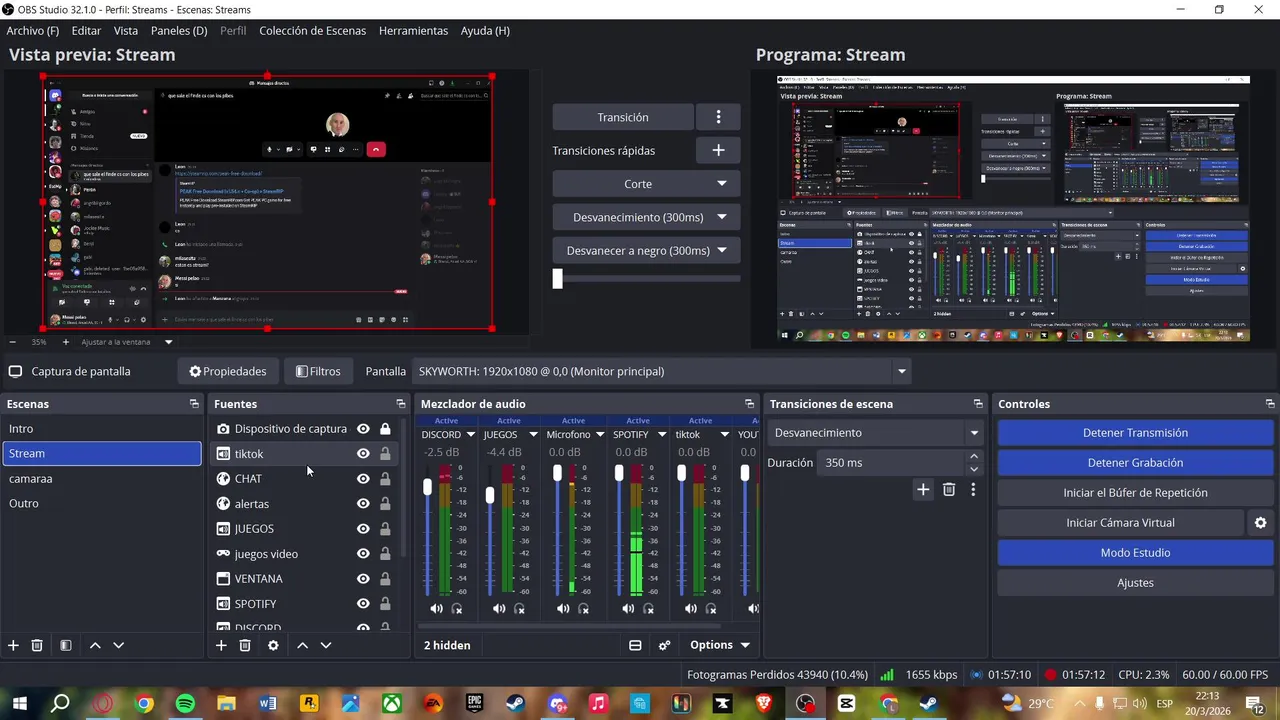Open the Vista menu
The height and width of the screenshot is (720, 1280).
126,31
